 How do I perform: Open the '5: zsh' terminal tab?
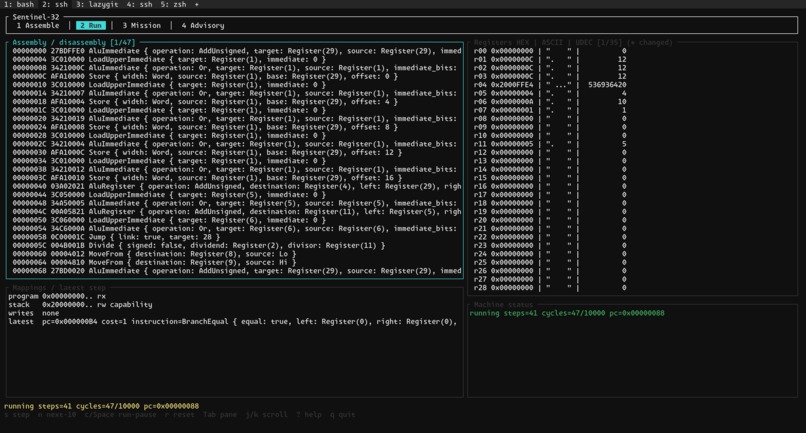pyautogui.click(x=173, y=4)
